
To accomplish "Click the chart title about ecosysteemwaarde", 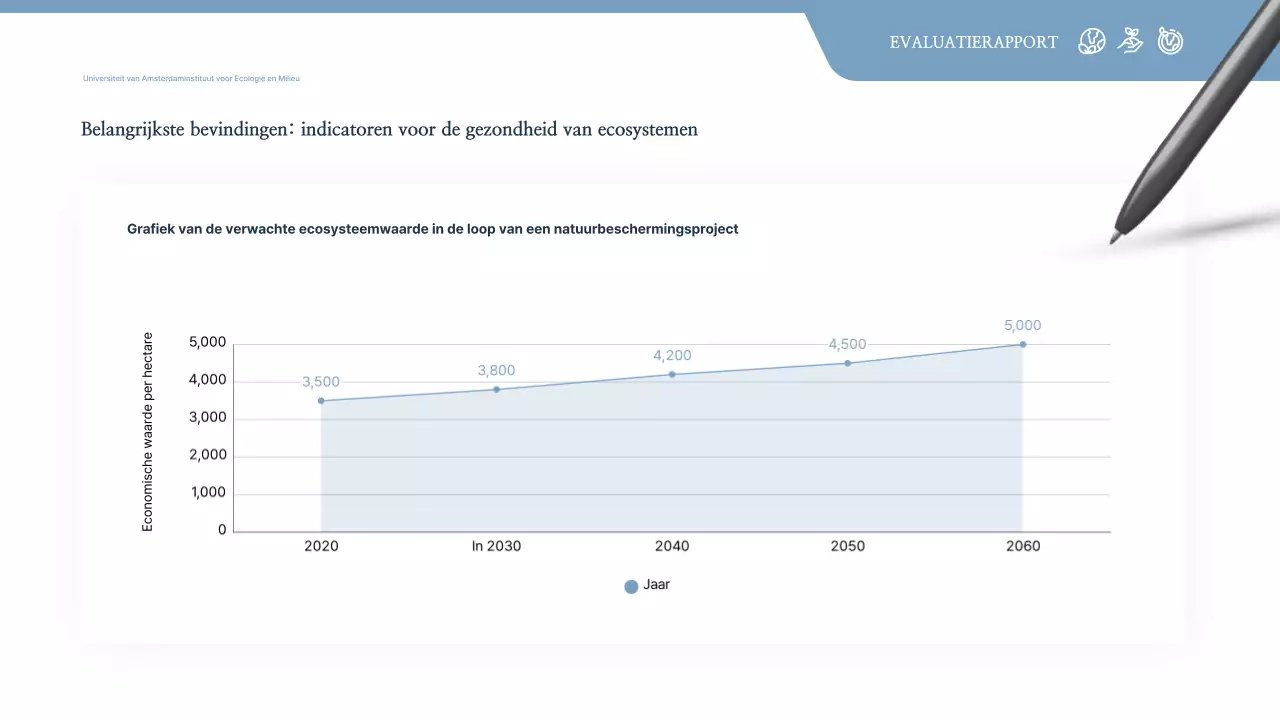I will (x=432, y=229).
